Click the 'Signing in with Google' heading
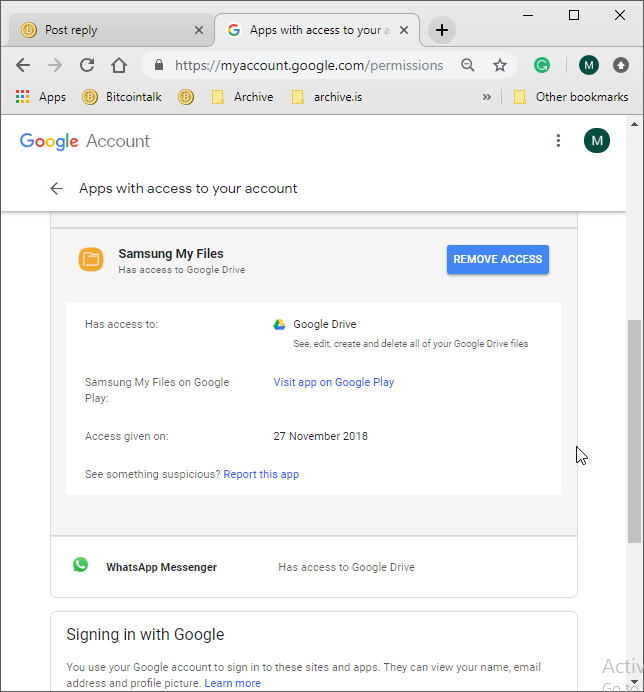Viewport: 644px width, 692px height. (145, 635)
